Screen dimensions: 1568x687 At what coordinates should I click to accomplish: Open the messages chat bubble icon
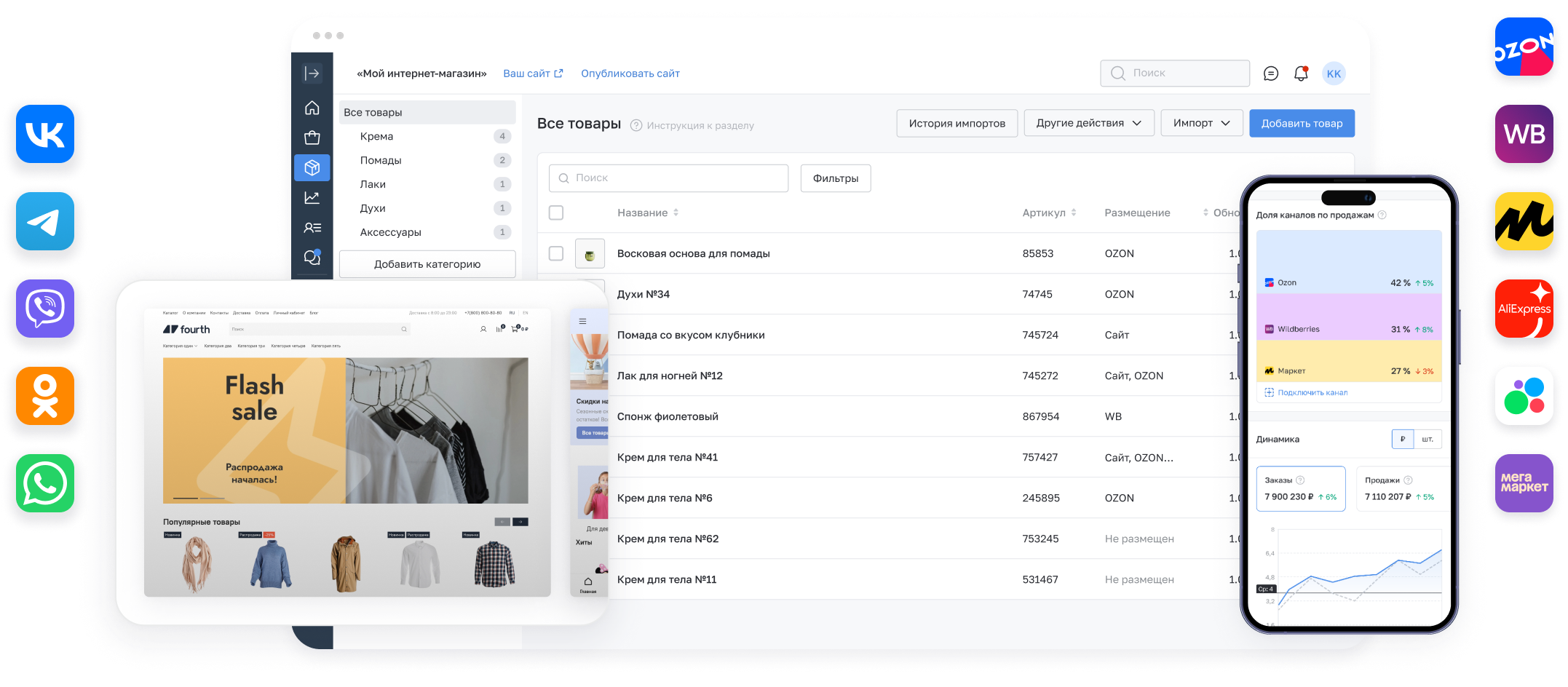pyautogui.click(x=1271, y=74)
